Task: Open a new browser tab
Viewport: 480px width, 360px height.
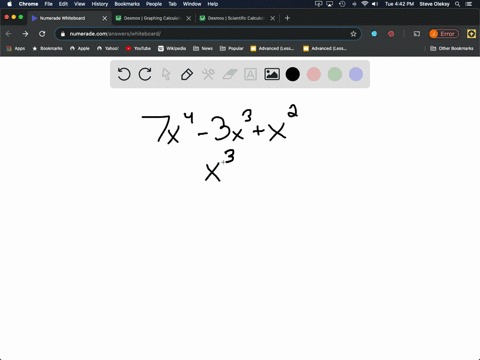Action: [x=287, y=18]
